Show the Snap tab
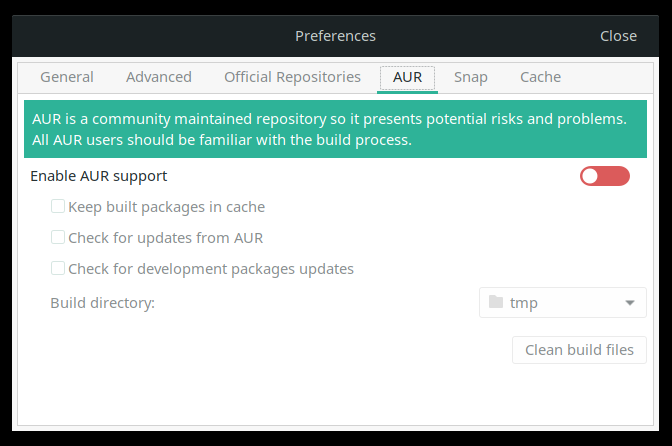The image size is (672, 446). click(x=471, y=77)
